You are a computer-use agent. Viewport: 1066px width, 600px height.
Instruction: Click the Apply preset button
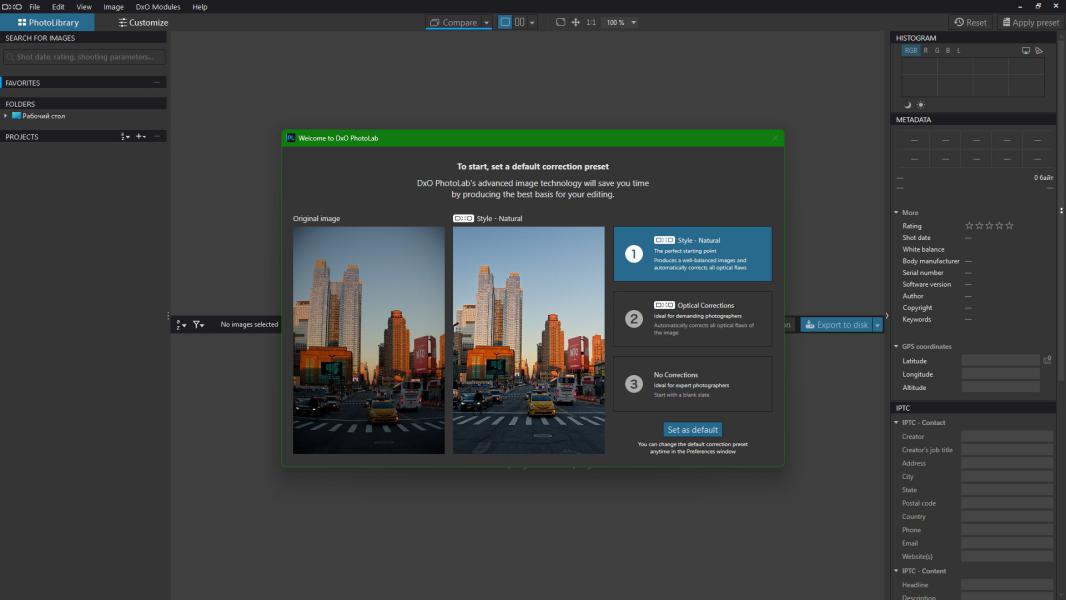coord(1029,22)
